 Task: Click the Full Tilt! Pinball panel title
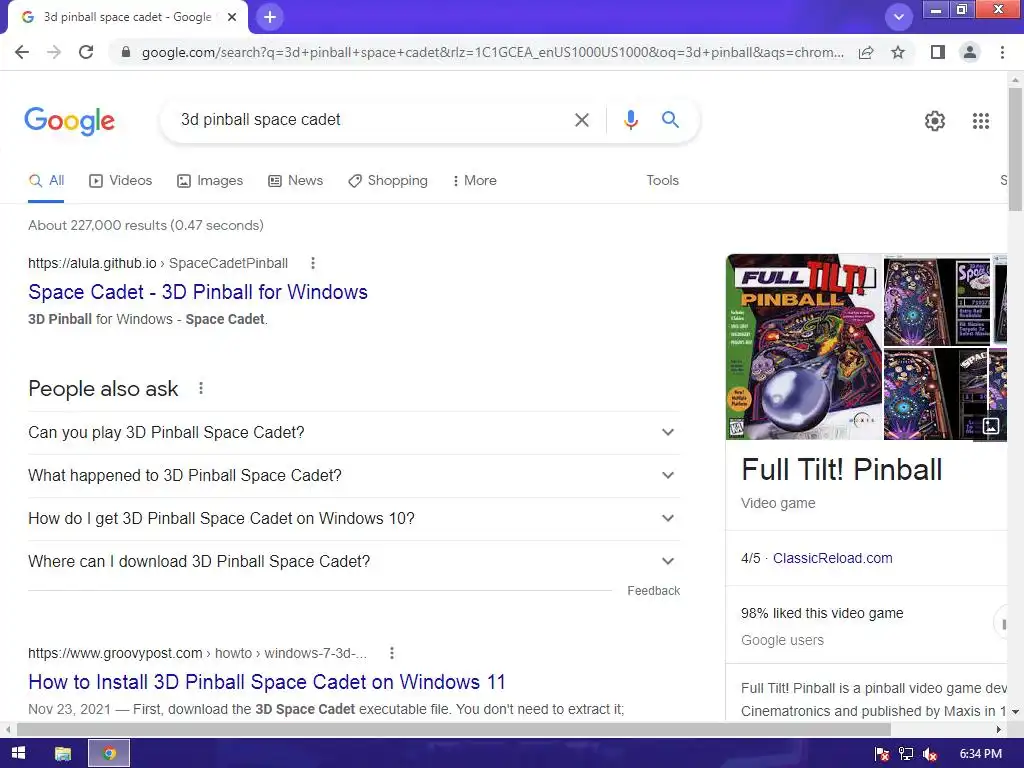tap(842, 470)
